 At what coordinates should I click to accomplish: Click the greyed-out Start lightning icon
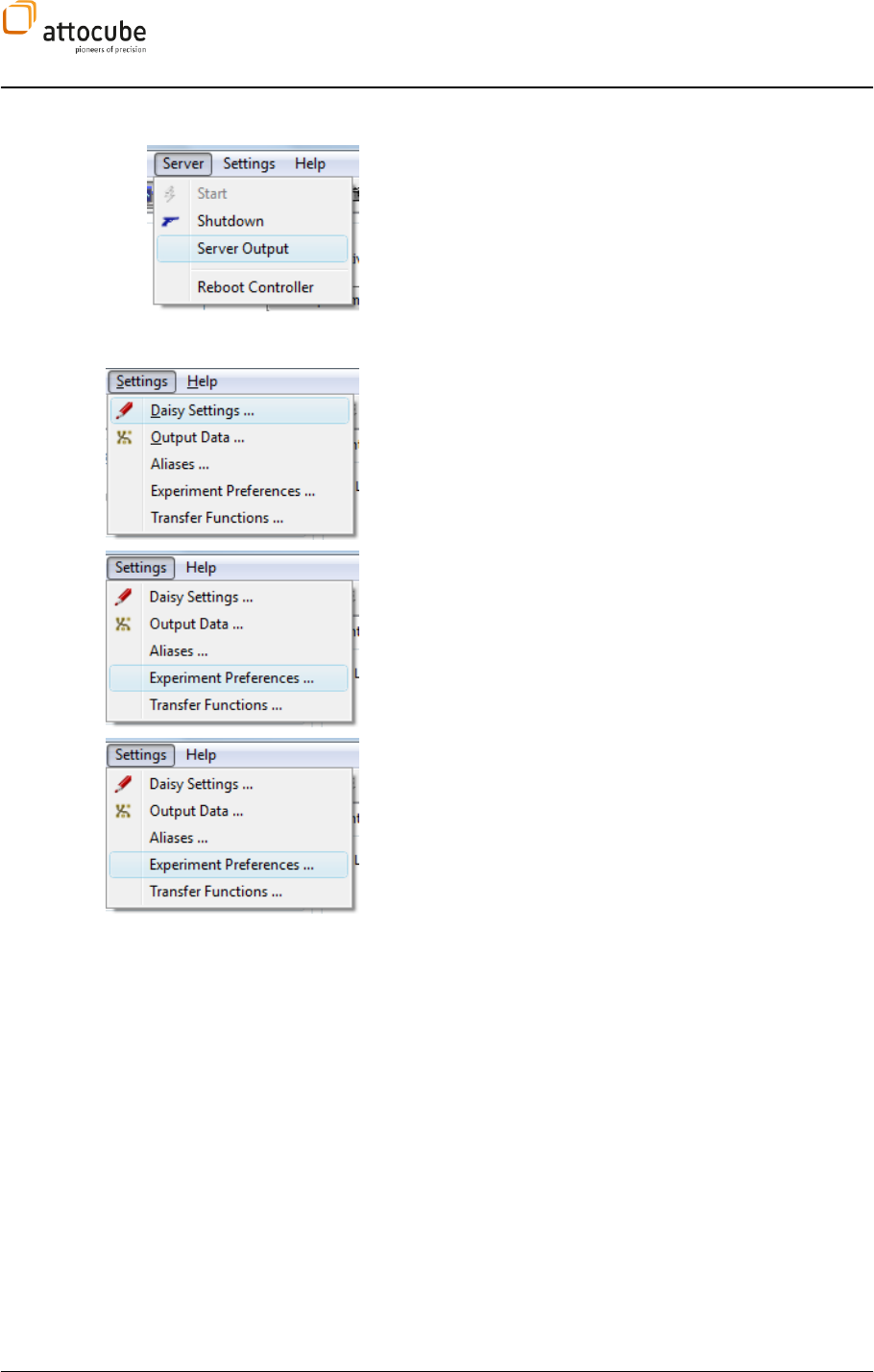point(170,193)
